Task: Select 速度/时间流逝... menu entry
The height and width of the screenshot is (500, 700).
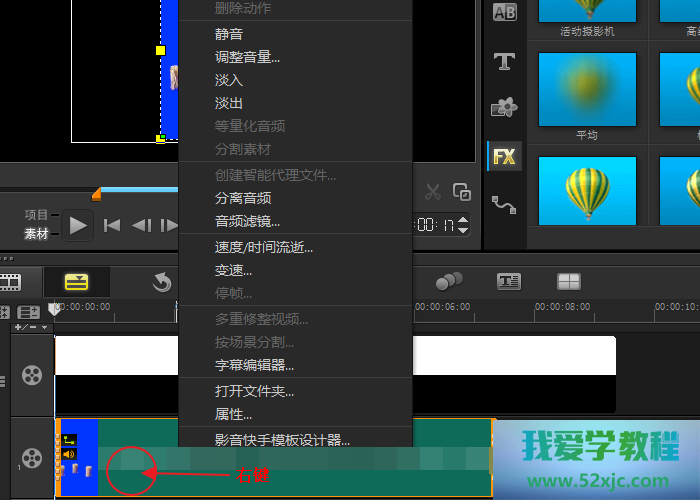Action: (264, 247)
